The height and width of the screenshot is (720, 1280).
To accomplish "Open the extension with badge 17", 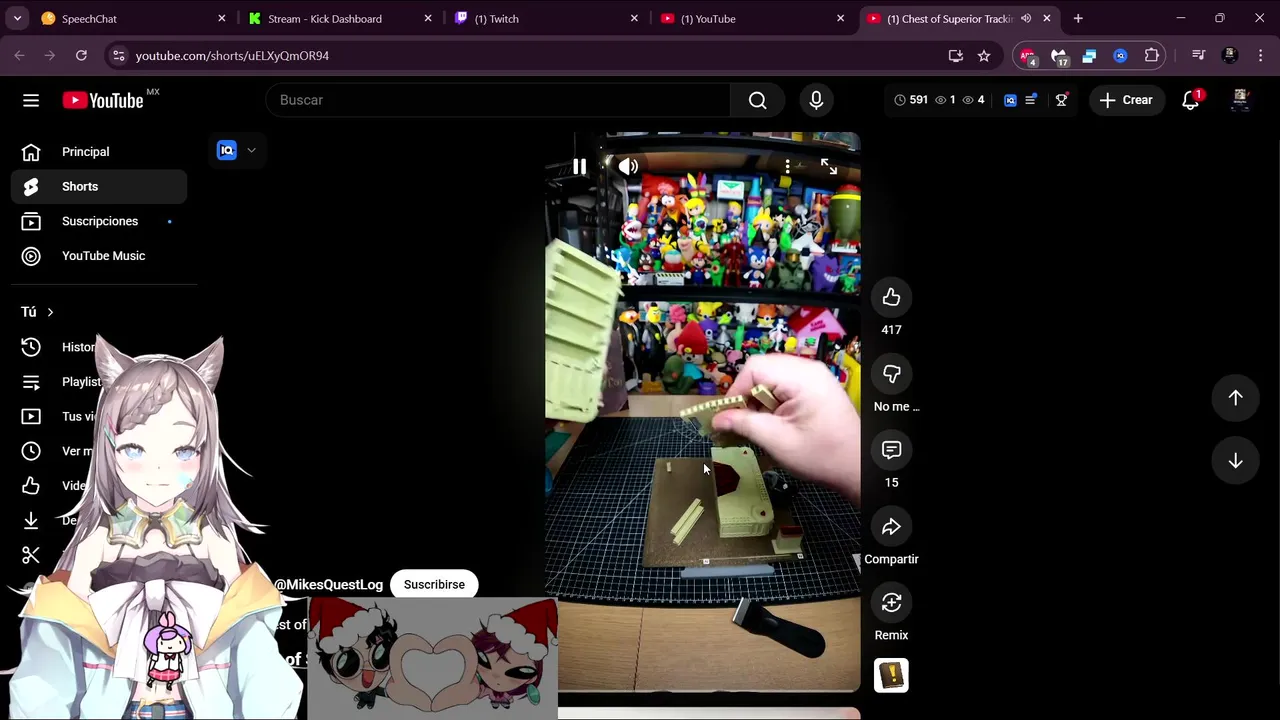I will pos(1059,56).
